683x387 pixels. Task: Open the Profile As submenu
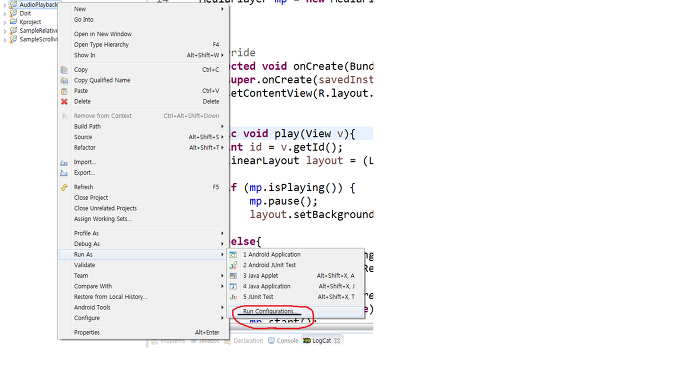point(144,233)
